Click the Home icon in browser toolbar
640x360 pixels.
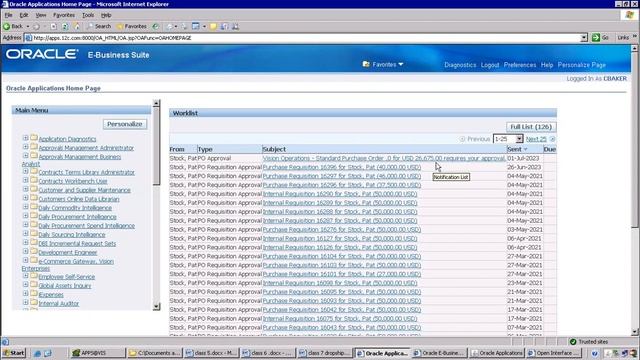(76, 26)
